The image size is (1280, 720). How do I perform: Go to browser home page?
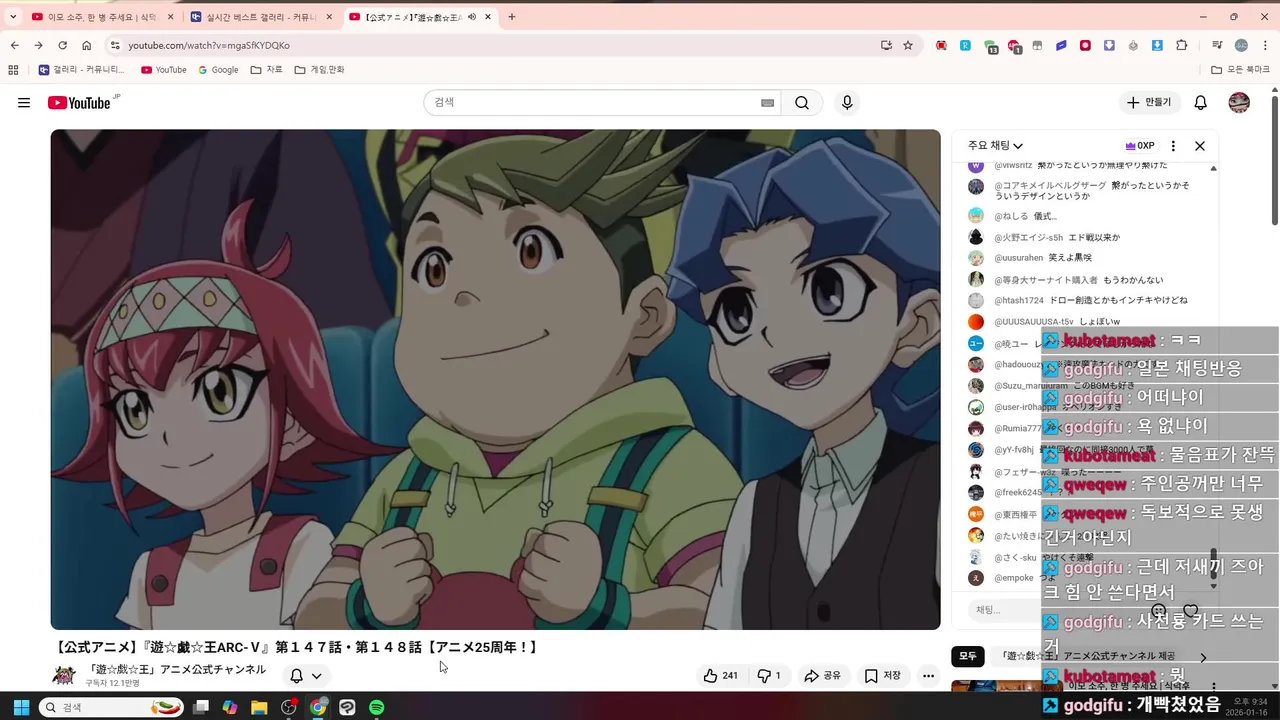pos(87,45)
